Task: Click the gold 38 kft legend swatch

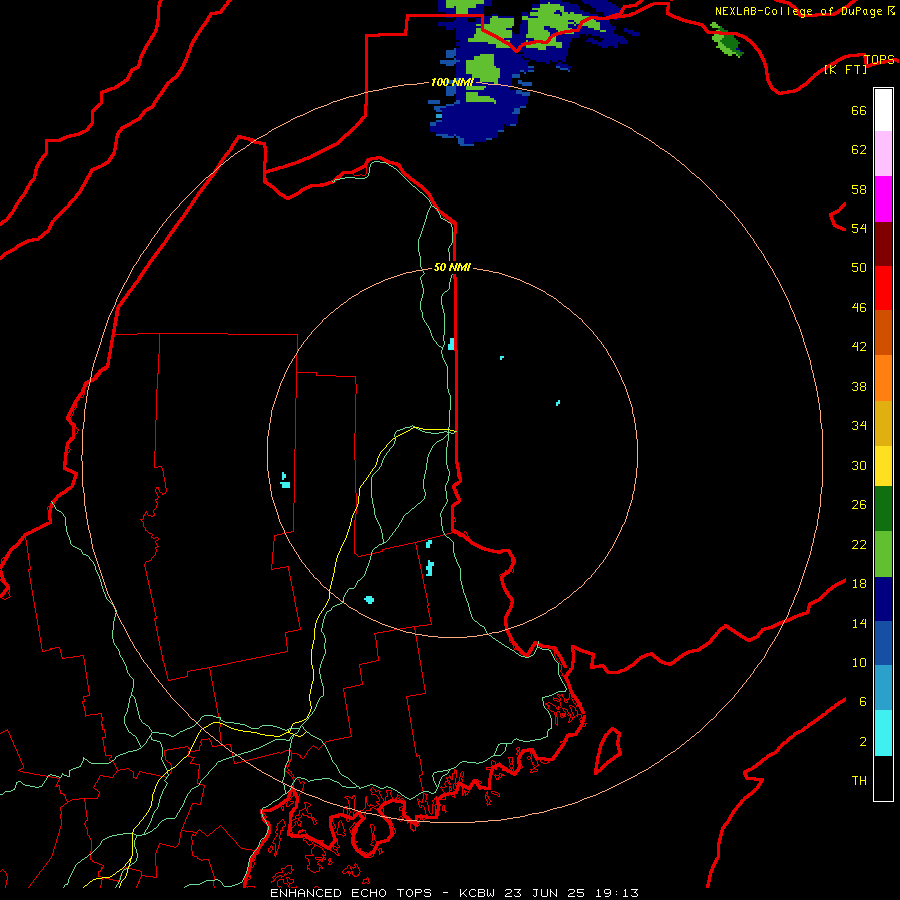Action: 883,424
